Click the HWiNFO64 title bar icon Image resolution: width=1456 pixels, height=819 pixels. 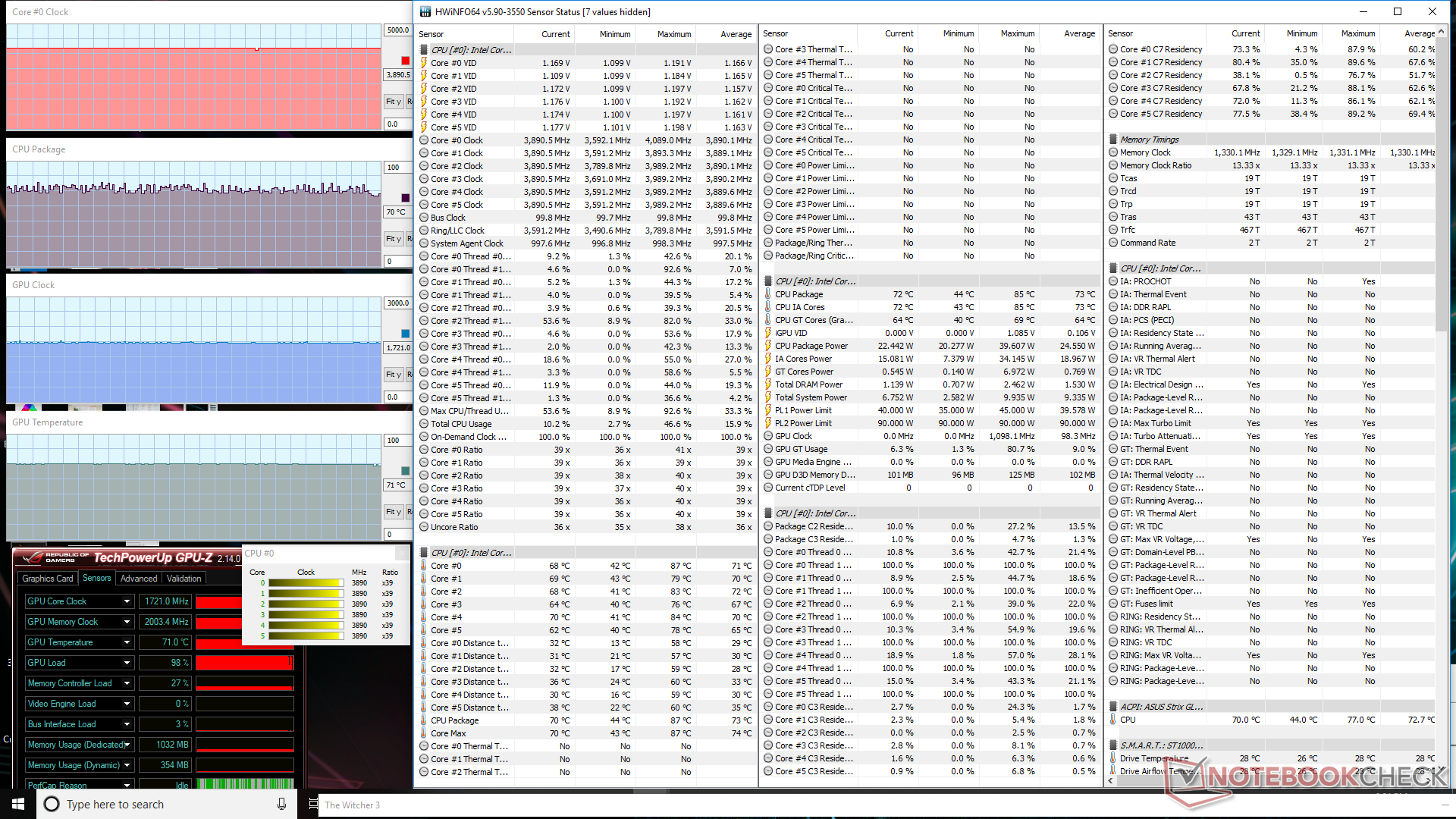(425, 11)
